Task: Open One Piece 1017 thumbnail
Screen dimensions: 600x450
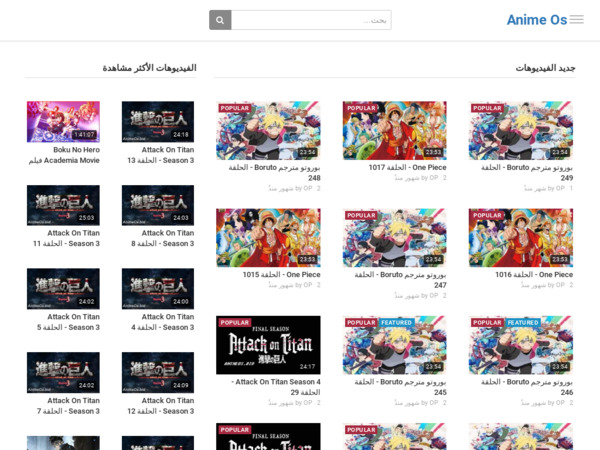Action: coord(395,130)
